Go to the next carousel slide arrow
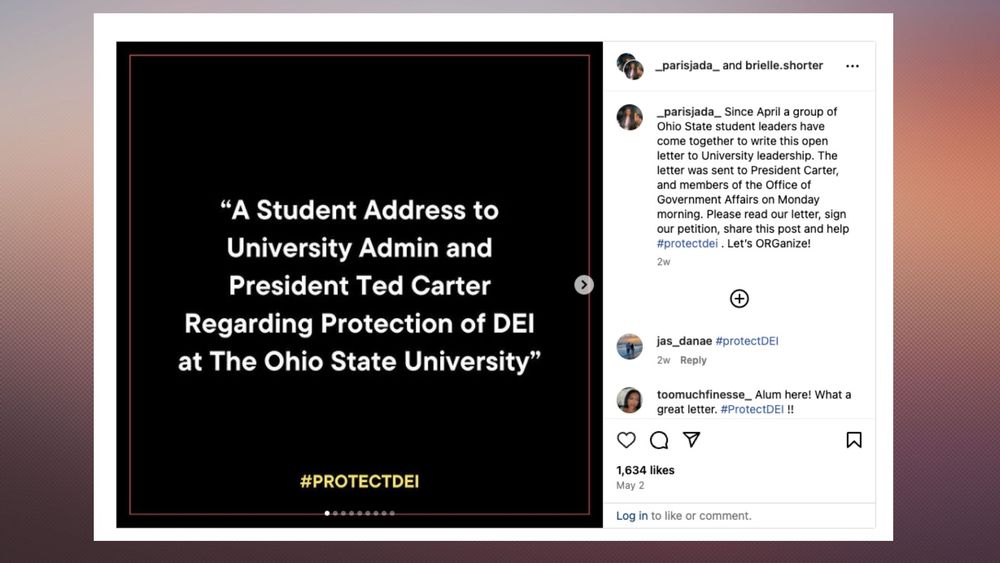Image resolution: width=1000 pixels, height=563 pixels. pos(584,285)
